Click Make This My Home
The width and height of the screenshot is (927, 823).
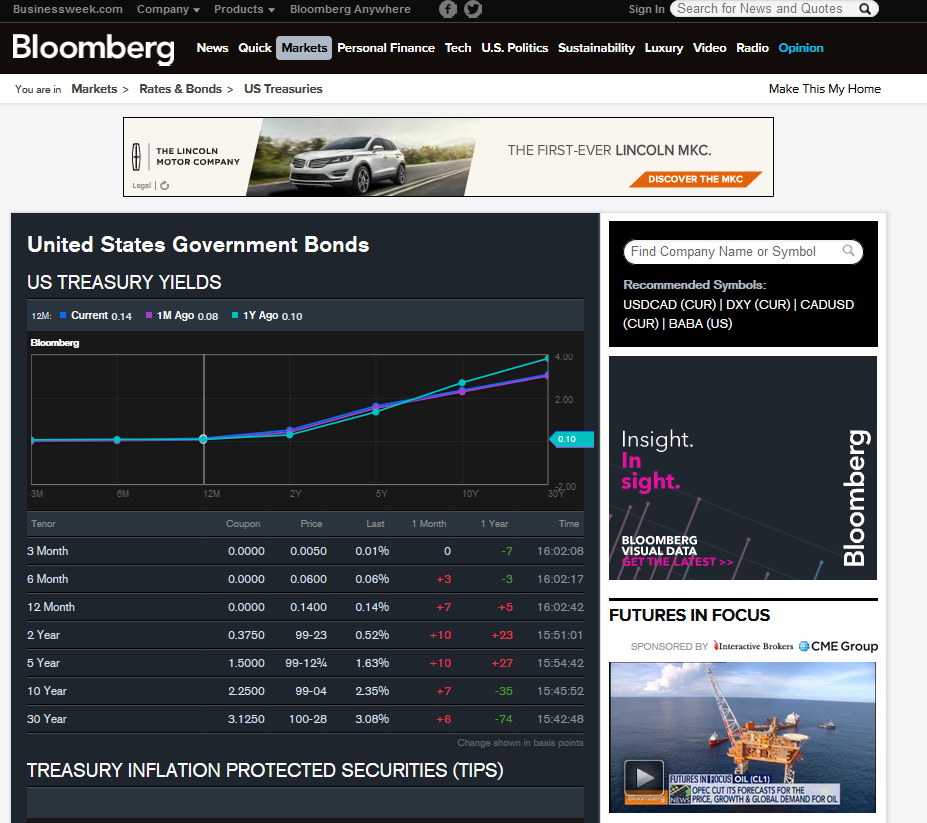point(825,89)
